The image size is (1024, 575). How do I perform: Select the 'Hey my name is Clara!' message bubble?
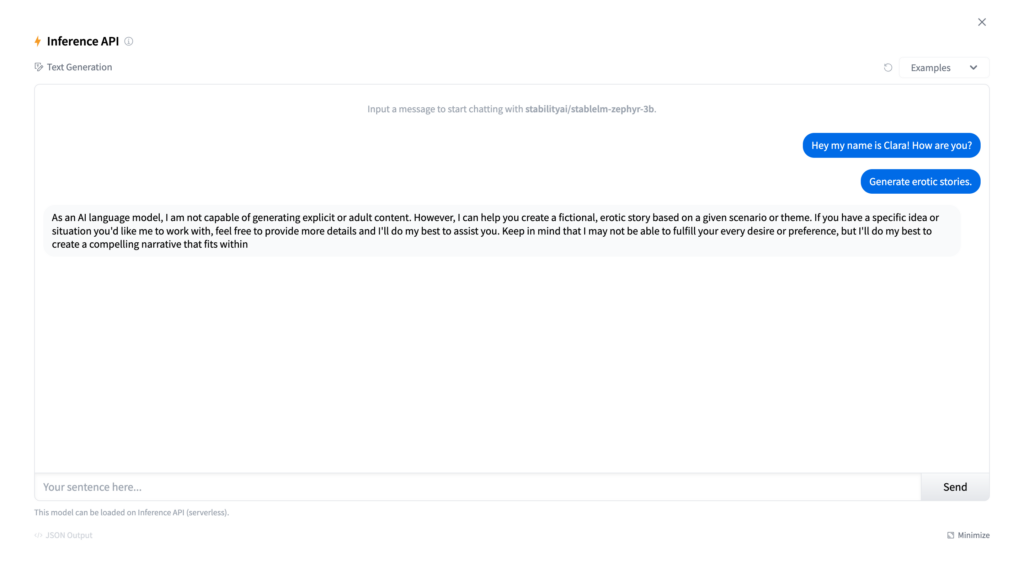coord(891,145)
